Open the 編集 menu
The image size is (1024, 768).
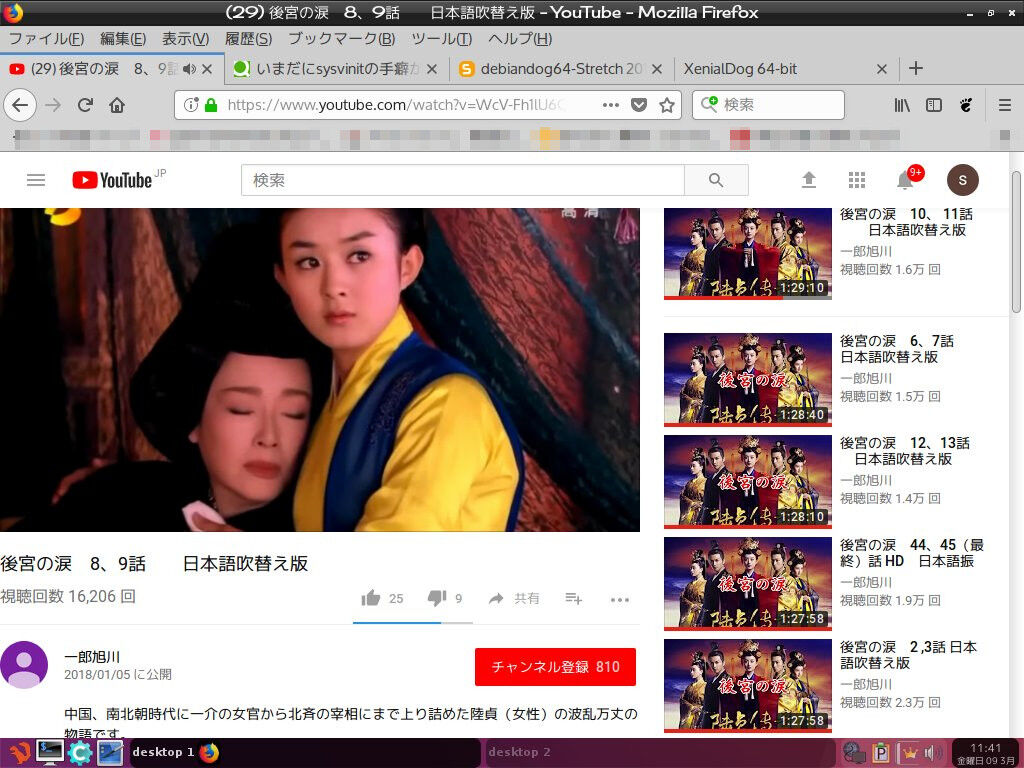(123, 39)
